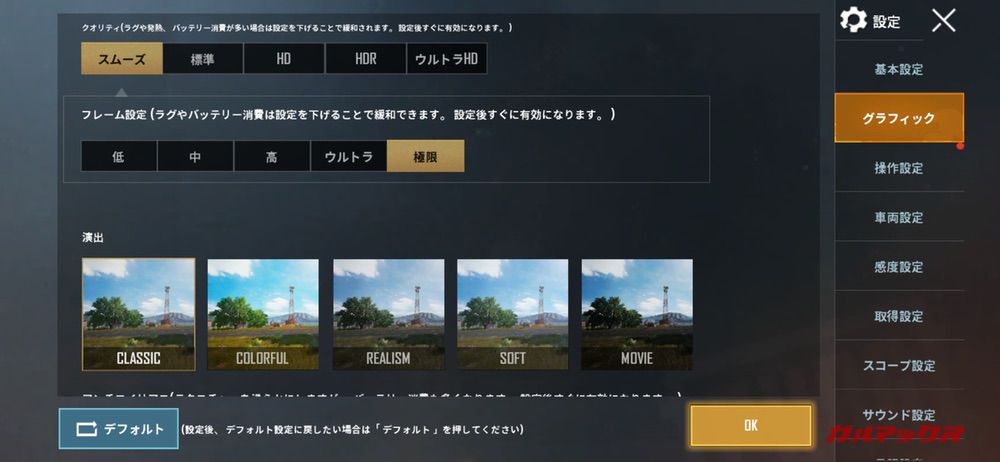Select 標準 graphics quality
The height and width of the screenshot is (462, 1000).
coord(203,59)
